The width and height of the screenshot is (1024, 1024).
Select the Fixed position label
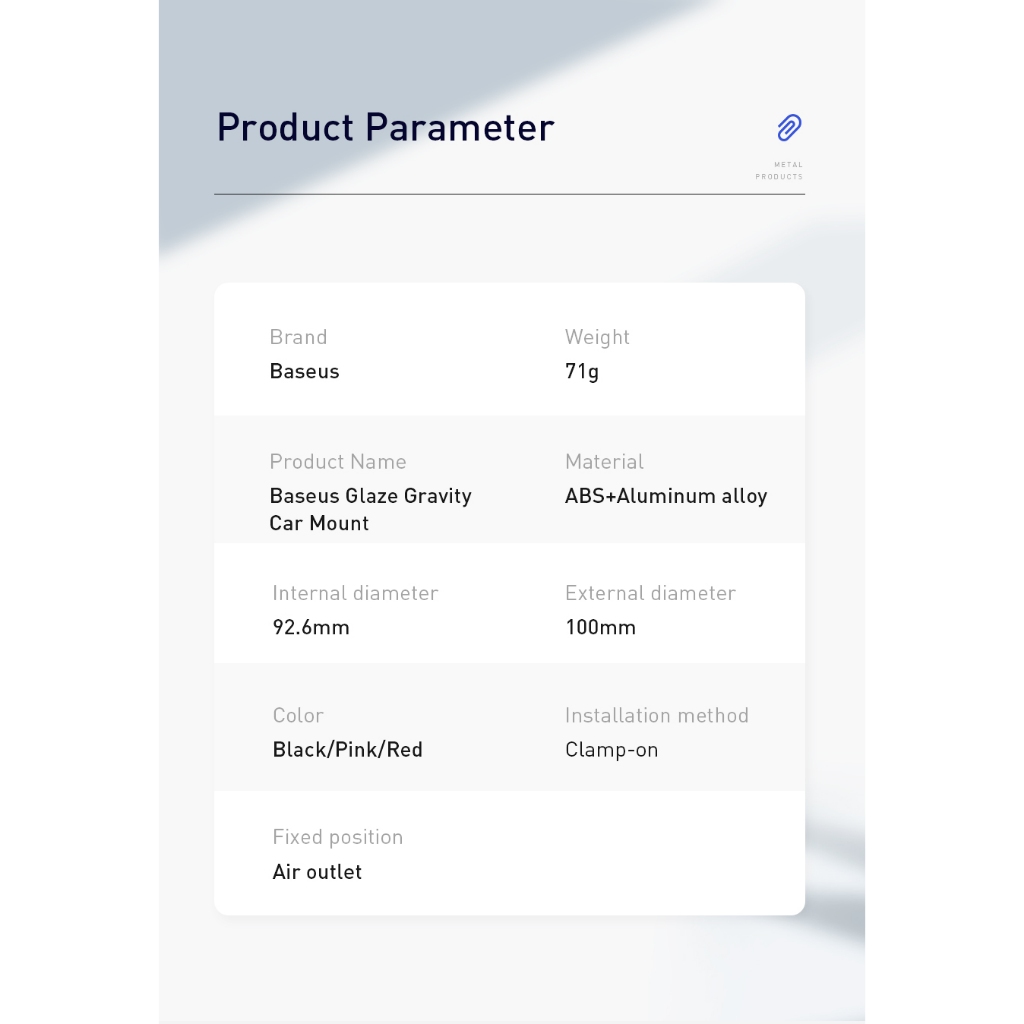pos(337,837)
